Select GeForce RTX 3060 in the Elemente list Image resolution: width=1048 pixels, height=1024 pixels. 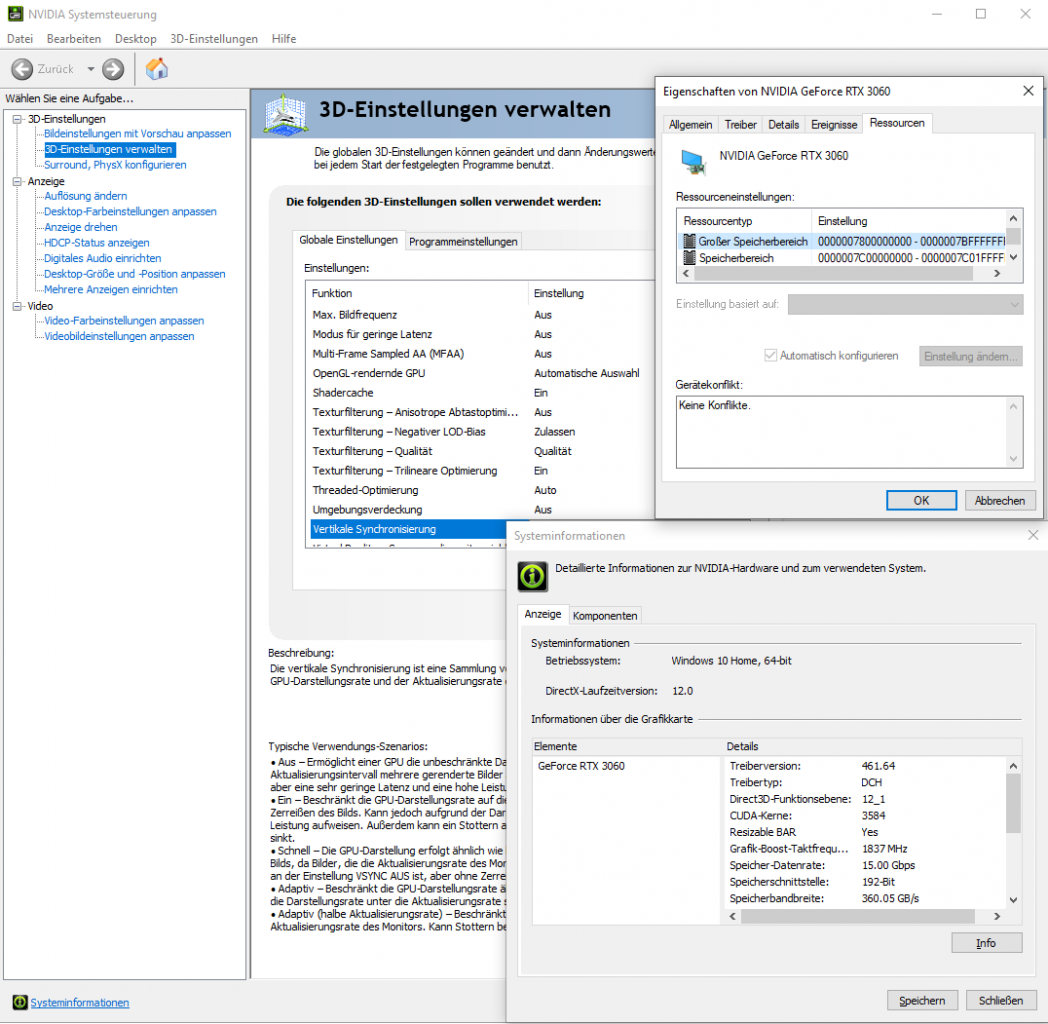[581, 766]
